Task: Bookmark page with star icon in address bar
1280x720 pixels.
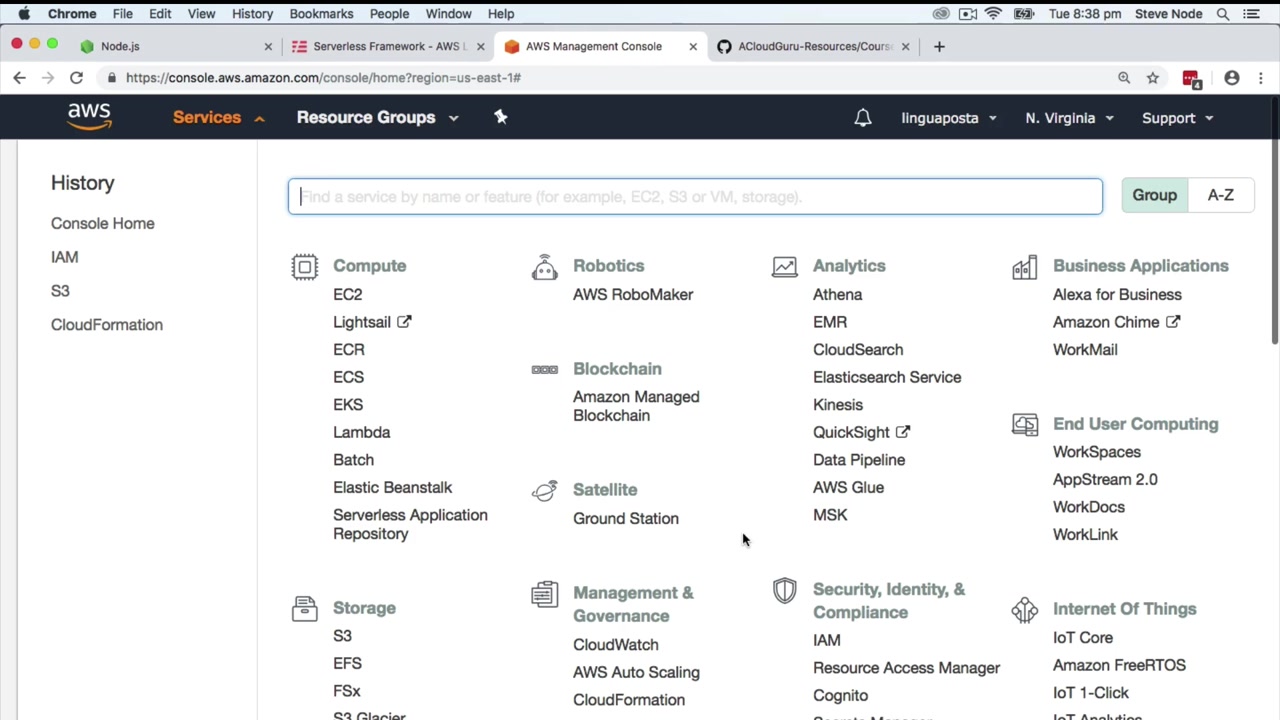Action: (x=1153, y=78)
